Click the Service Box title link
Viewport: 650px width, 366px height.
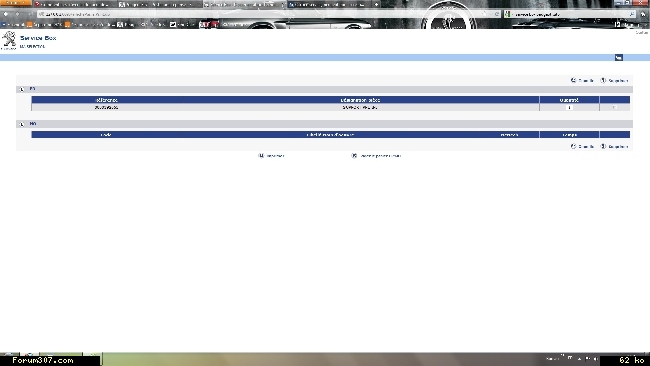tap(38, 38)
